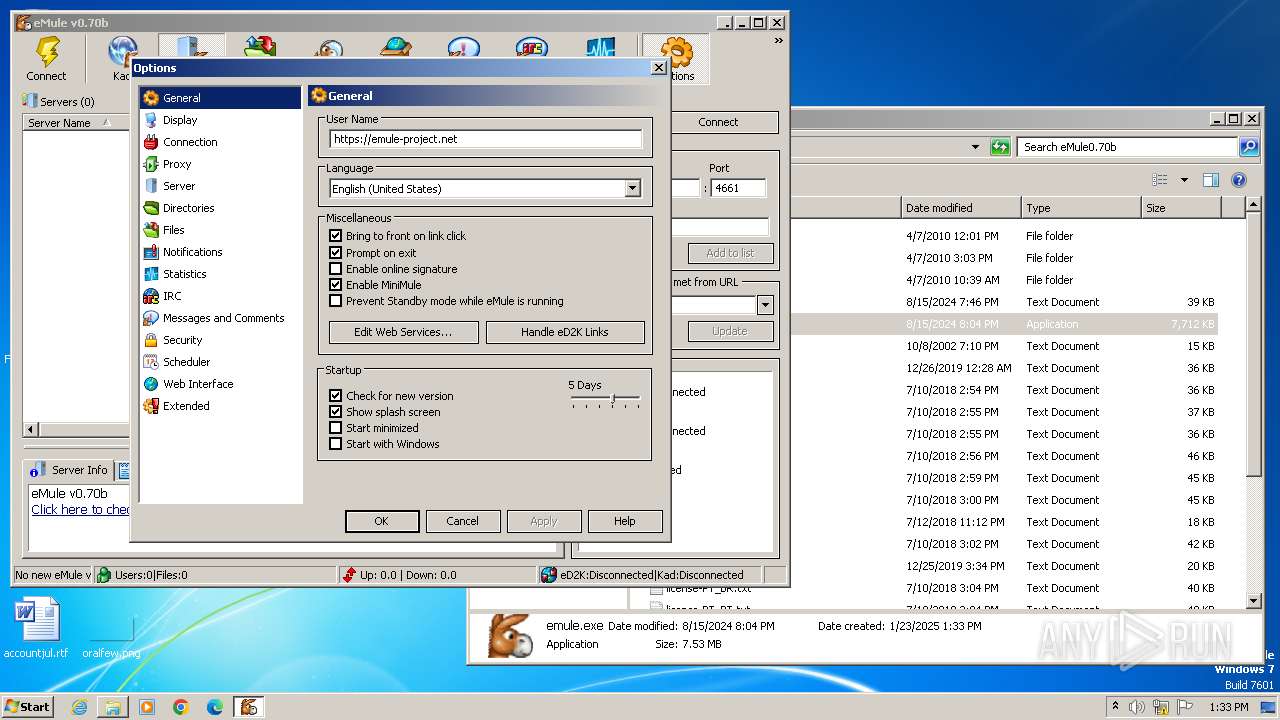Uncheck Show splash screen
1280x720 pixels.
click(x=336, y=412)
